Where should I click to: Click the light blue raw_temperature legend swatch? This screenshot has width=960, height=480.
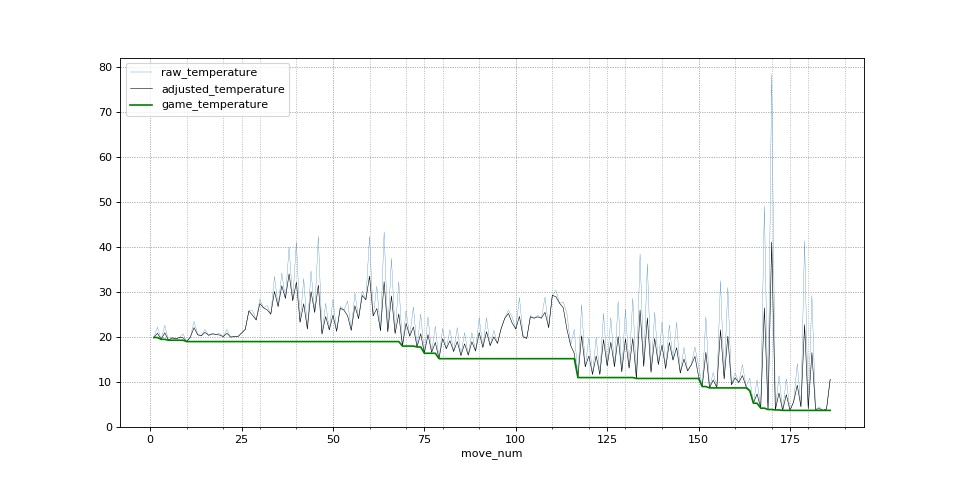(143, 73)
